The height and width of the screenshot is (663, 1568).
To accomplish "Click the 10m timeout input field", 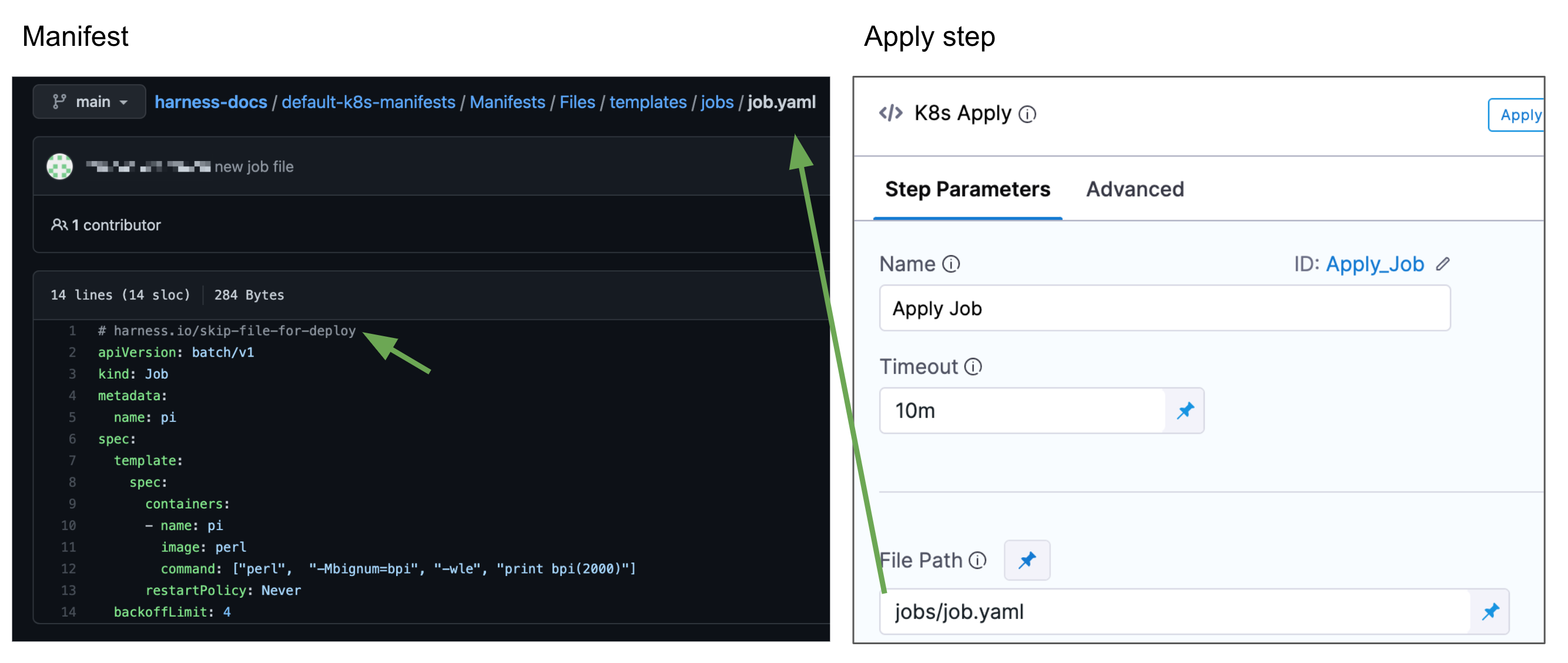I will point(1023,411).
